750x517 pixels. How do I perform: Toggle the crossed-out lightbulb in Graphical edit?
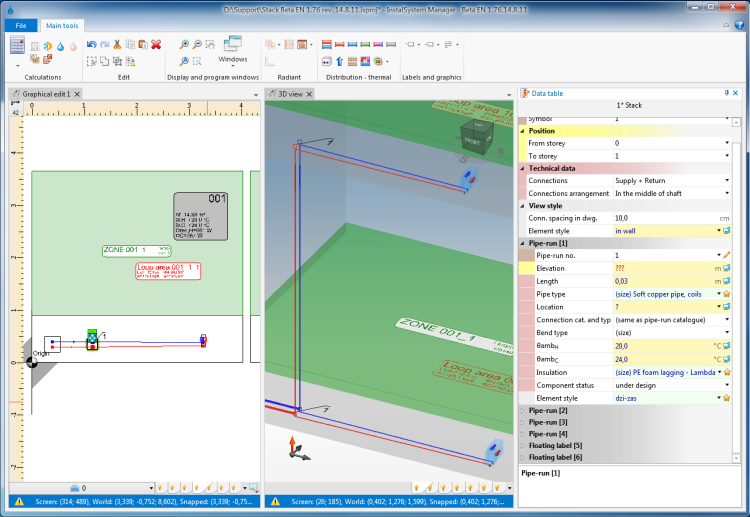[209, 488]
